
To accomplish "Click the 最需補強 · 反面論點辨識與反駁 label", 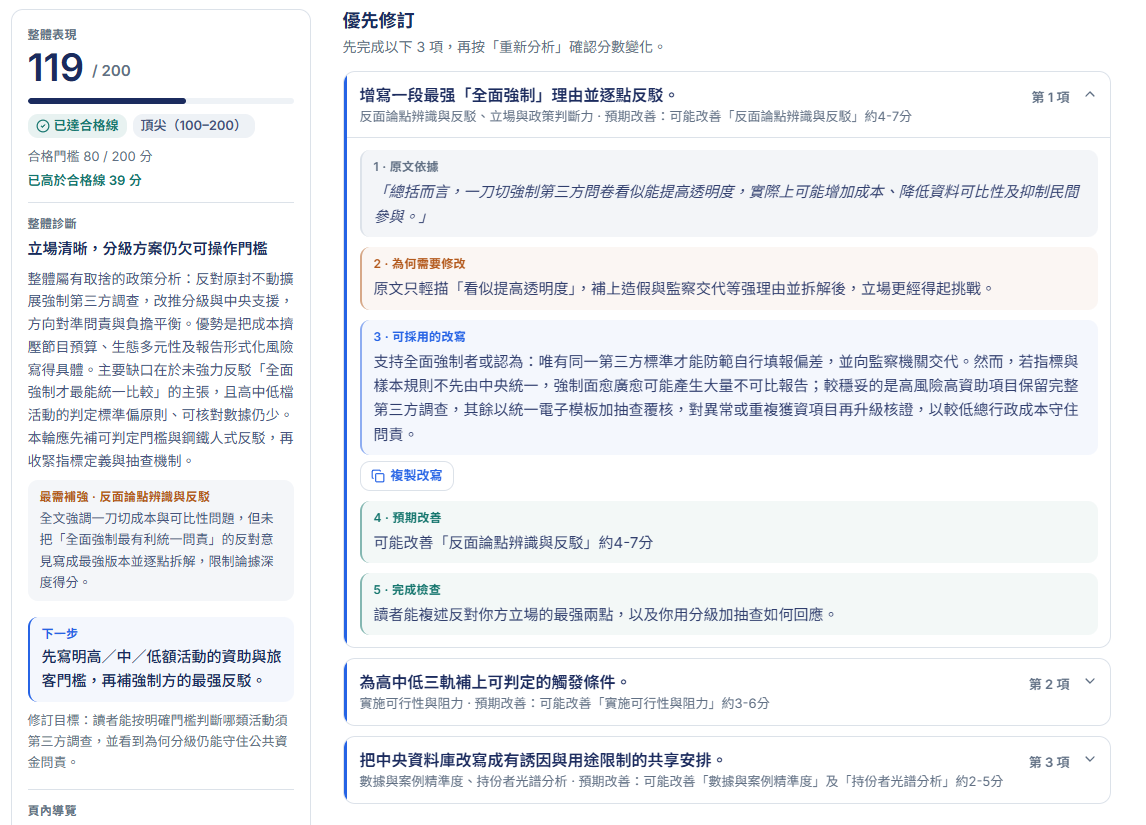I will click(124, 497).
